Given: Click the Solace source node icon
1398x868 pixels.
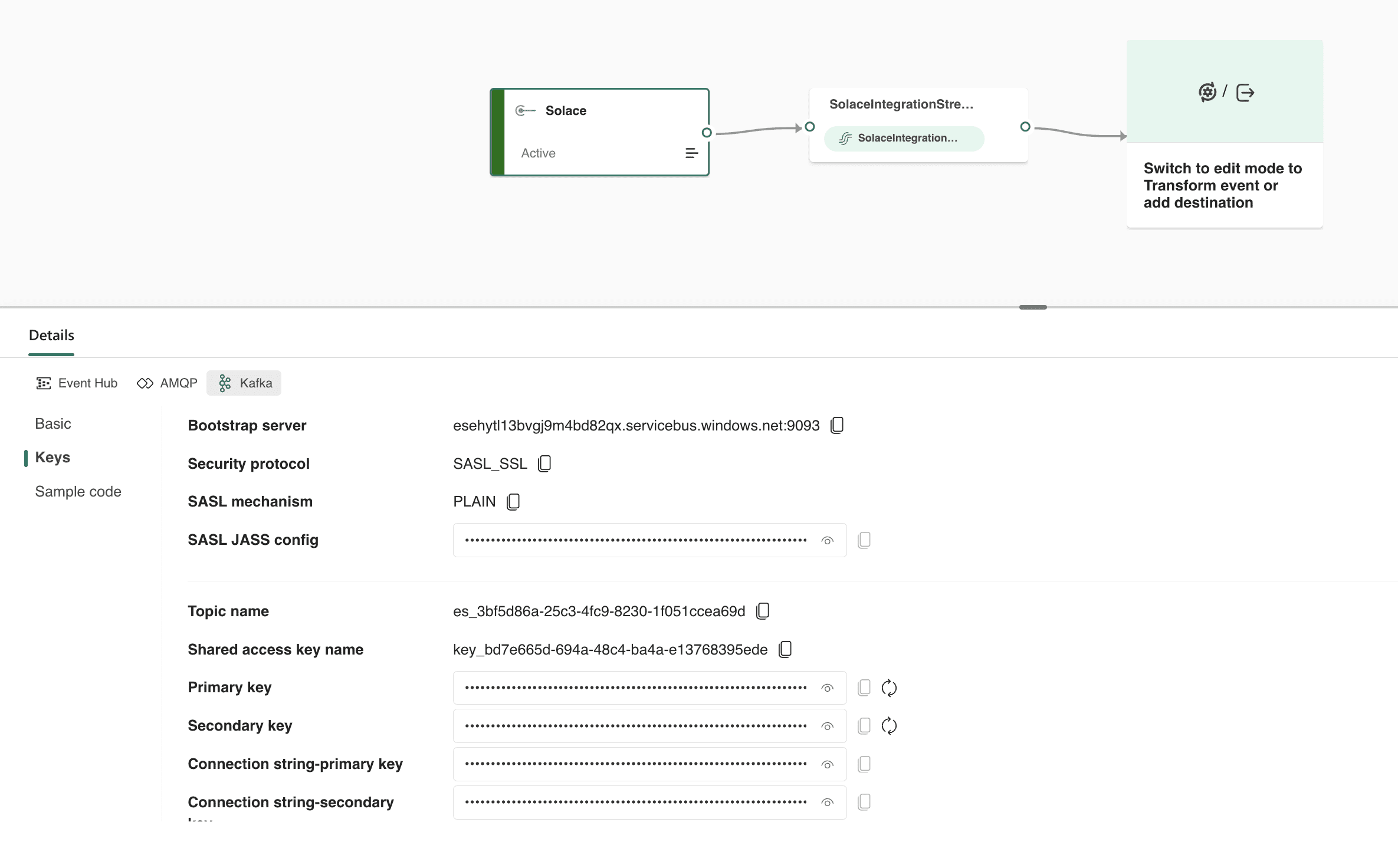Looking at the screenshot, I should click(x=525, y=111).
